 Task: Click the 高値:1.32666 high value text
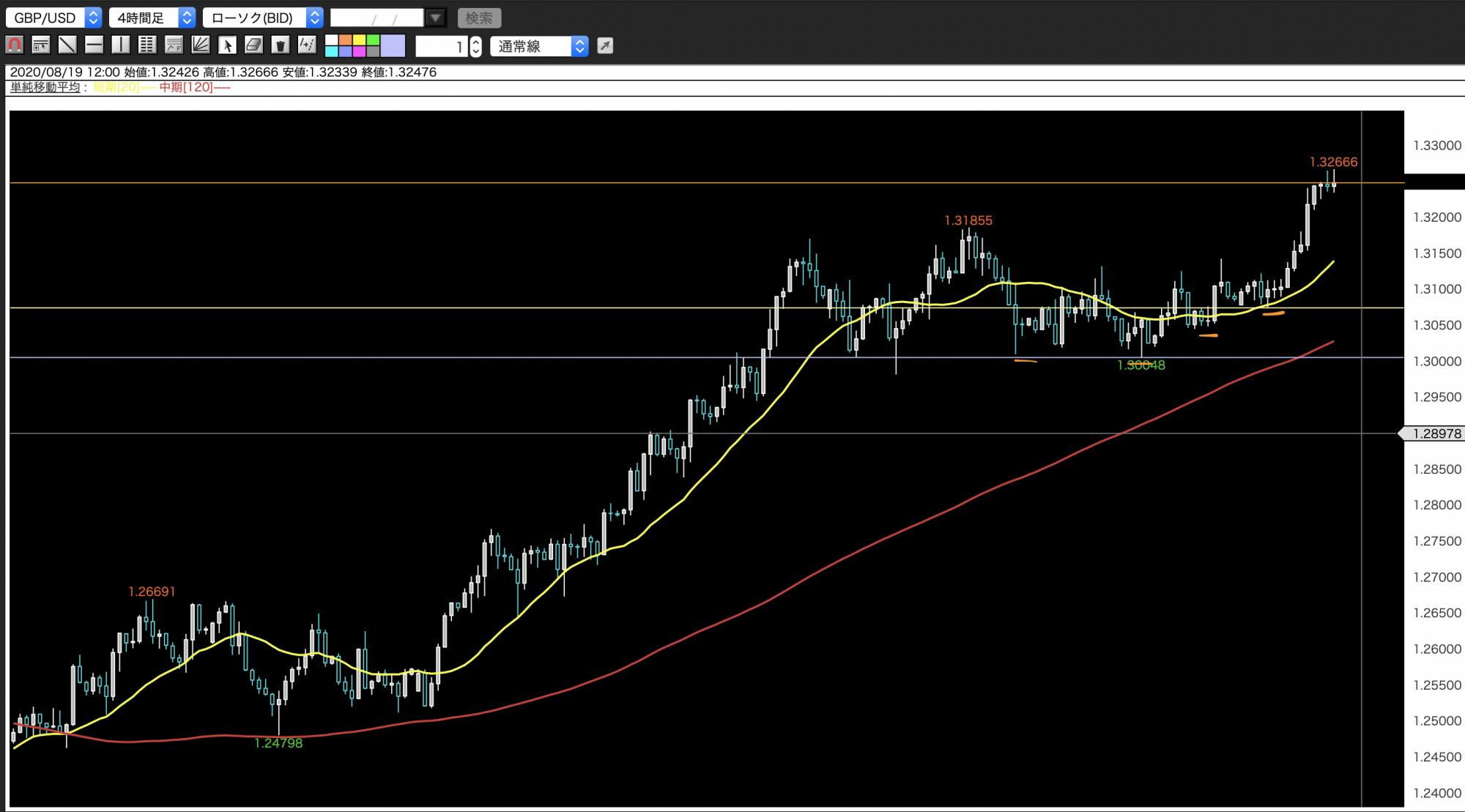(x=240, y=72)
